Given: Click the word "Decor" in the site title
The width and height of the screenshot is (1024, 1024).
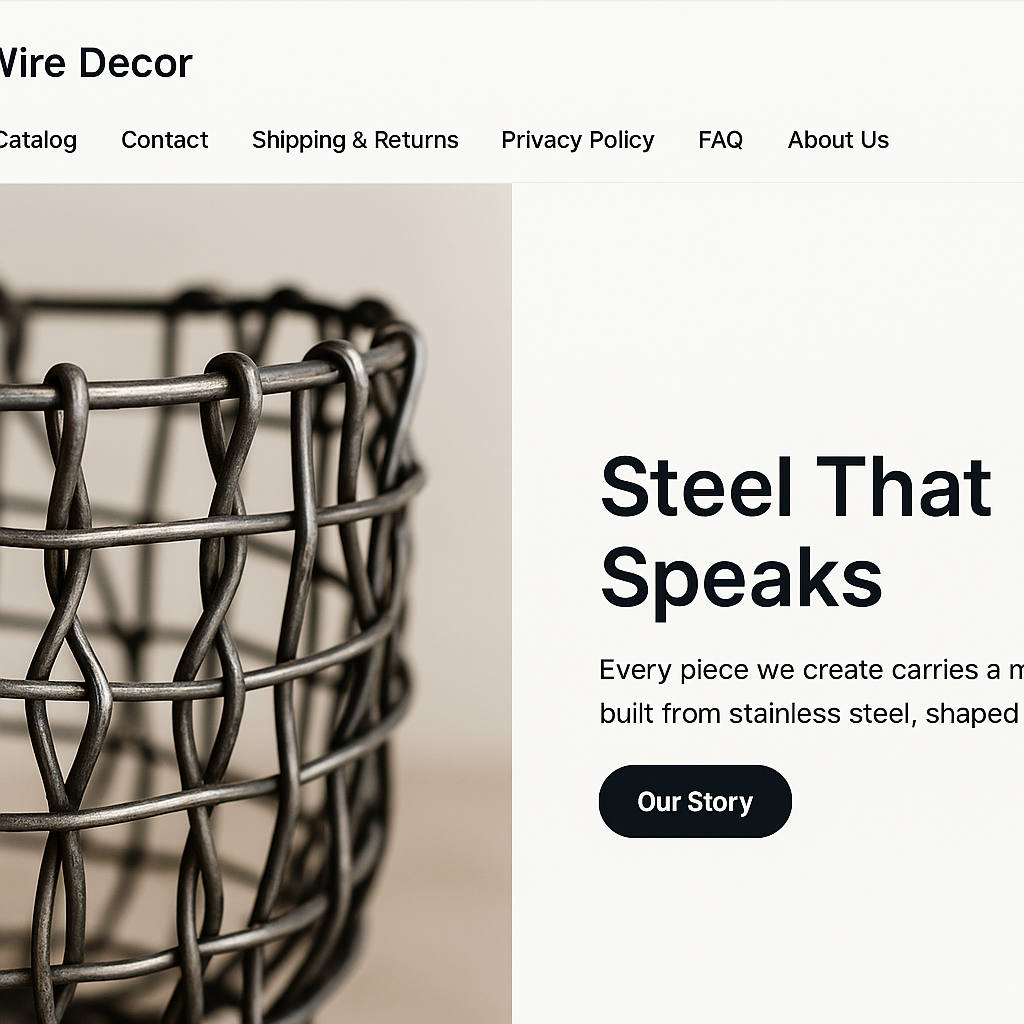Looking at the screenshot, I should tap(135, 63).
